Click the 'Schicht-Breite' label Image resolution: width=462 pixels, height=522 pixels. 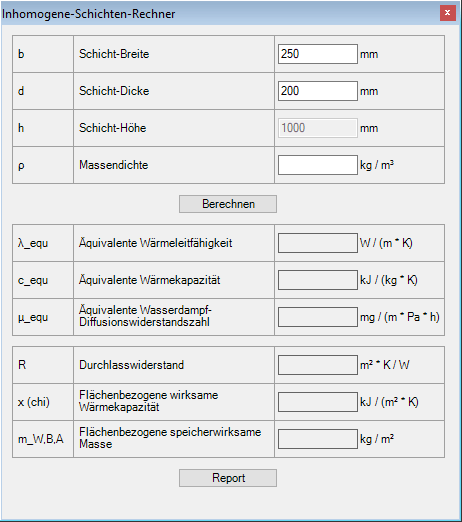click(114, 54)
